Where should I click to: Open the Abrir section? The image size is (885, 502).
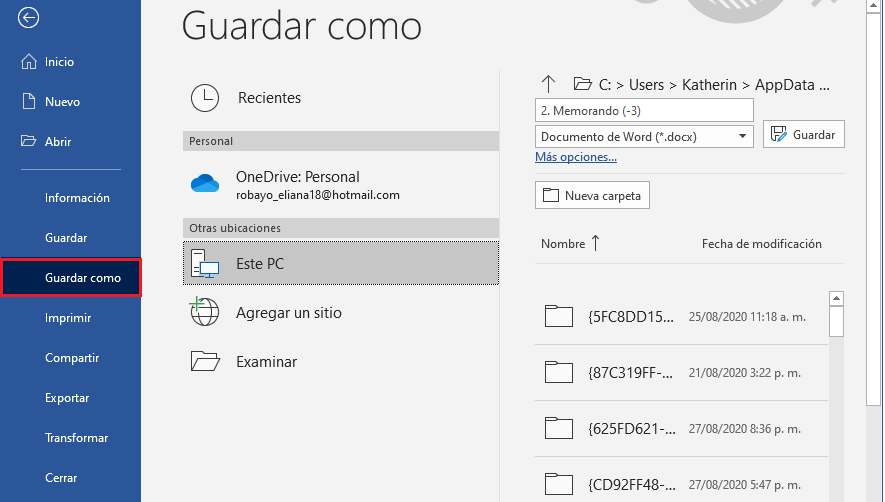58,142
